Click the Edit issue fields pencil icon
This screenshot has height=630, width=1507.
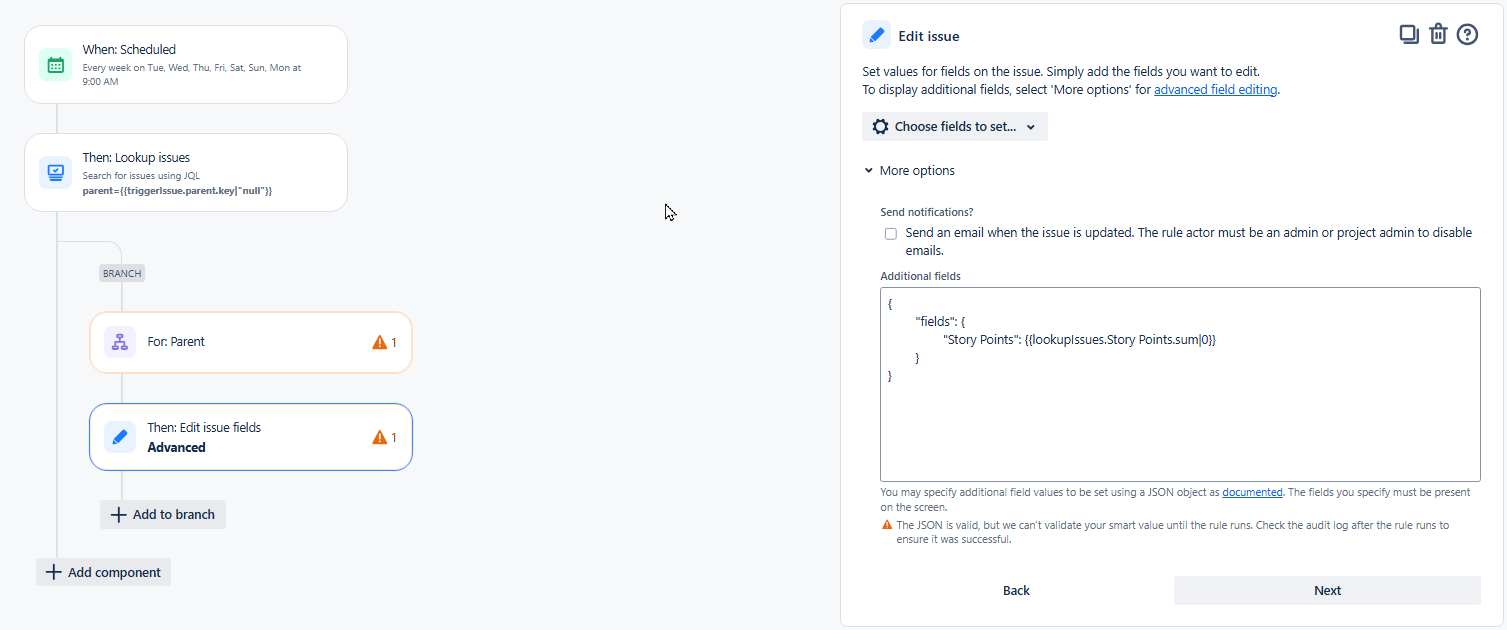point(120,437)
